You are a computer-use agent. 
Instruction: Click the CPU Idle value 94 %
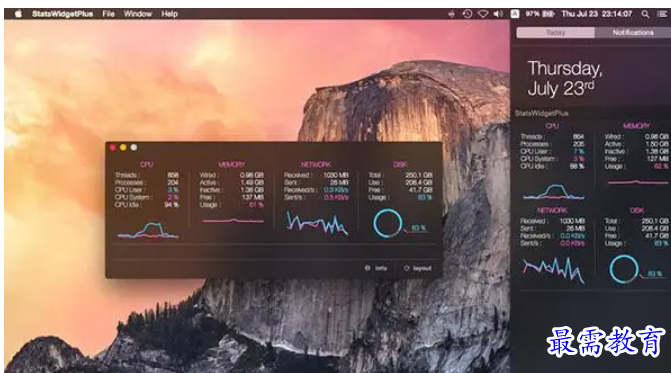tap(171, 204)
